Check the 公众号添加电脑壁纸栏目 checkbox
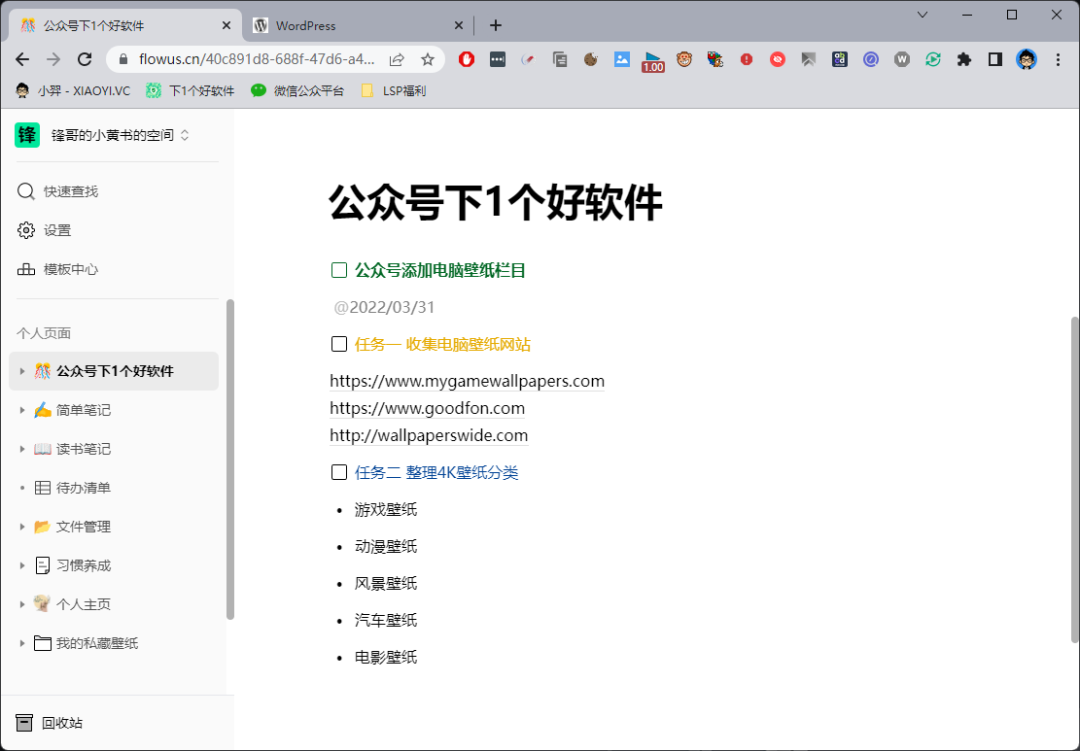This screenshot has height=751, width=1080. [339, 270]
